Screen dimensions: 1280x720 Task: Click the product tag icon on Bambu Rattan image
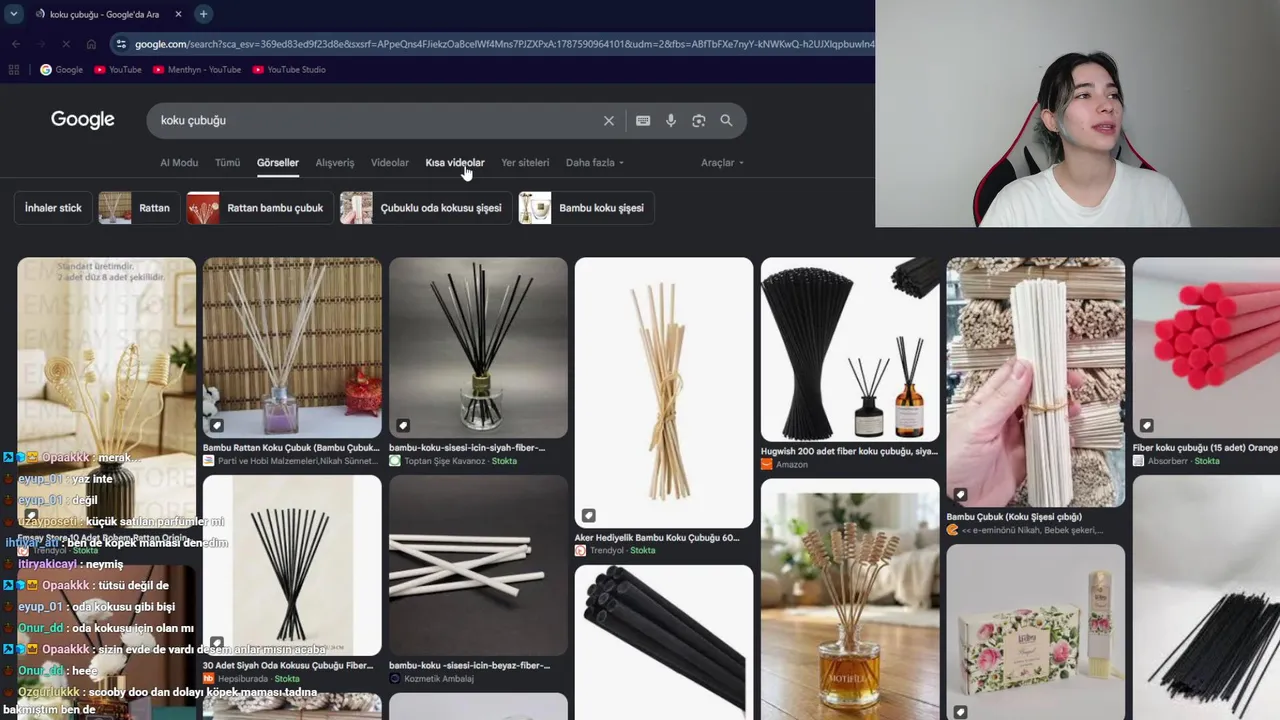217,425
